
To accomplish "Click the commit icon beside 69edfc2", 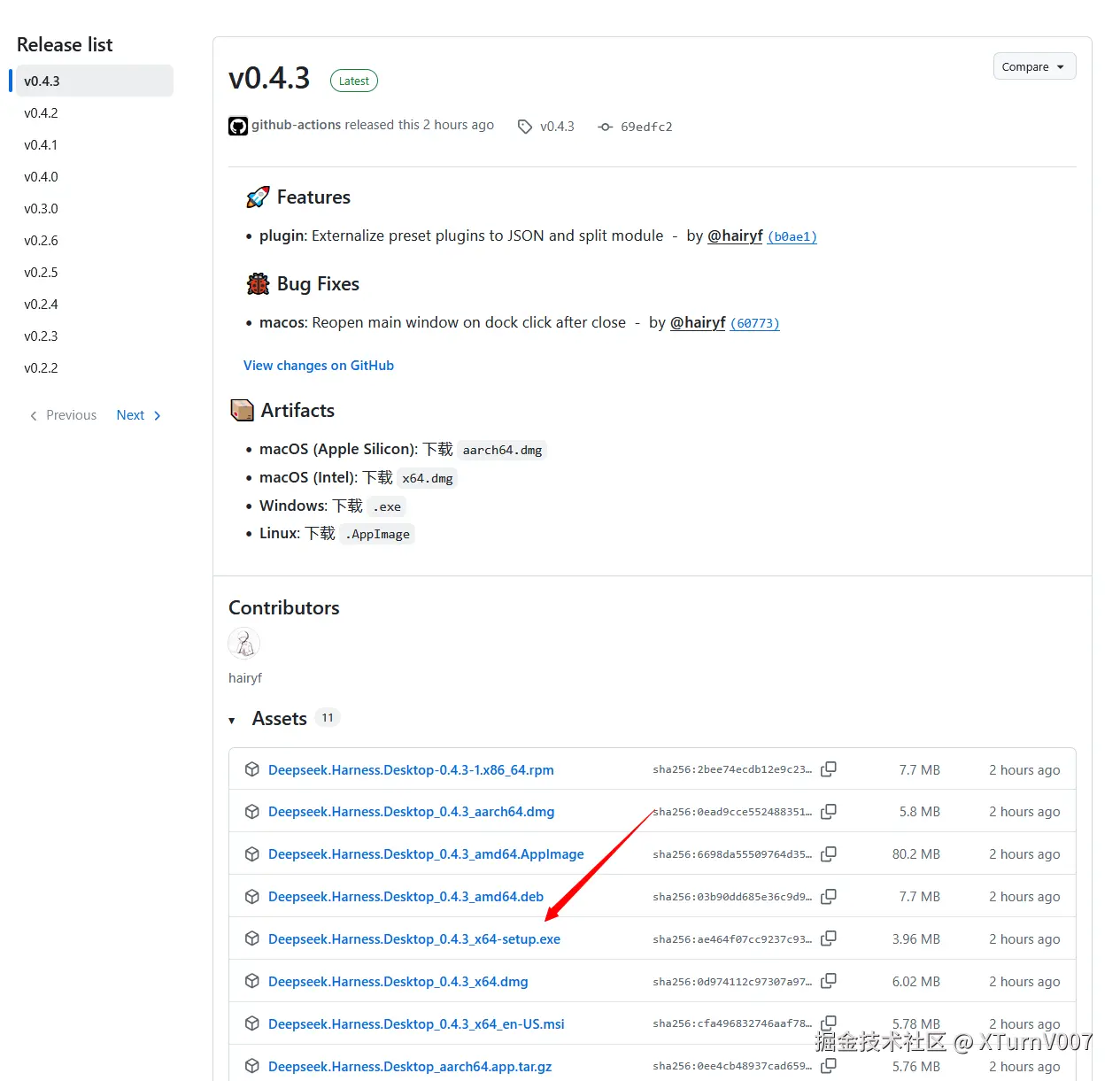I will pyautogui.click(x=606, y=127).
